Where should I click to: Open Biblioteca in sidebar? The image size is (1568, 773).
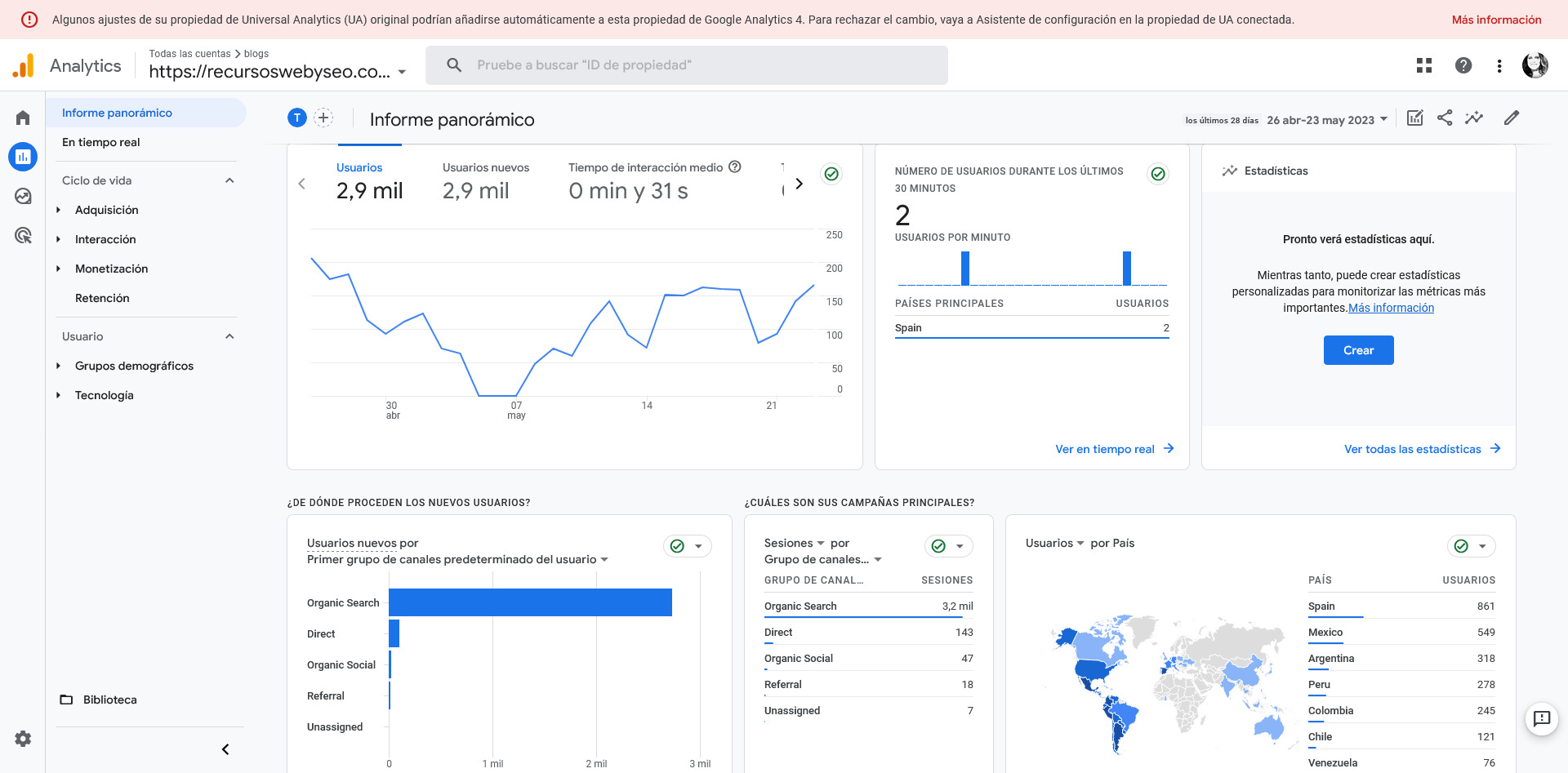click(110, 700)
